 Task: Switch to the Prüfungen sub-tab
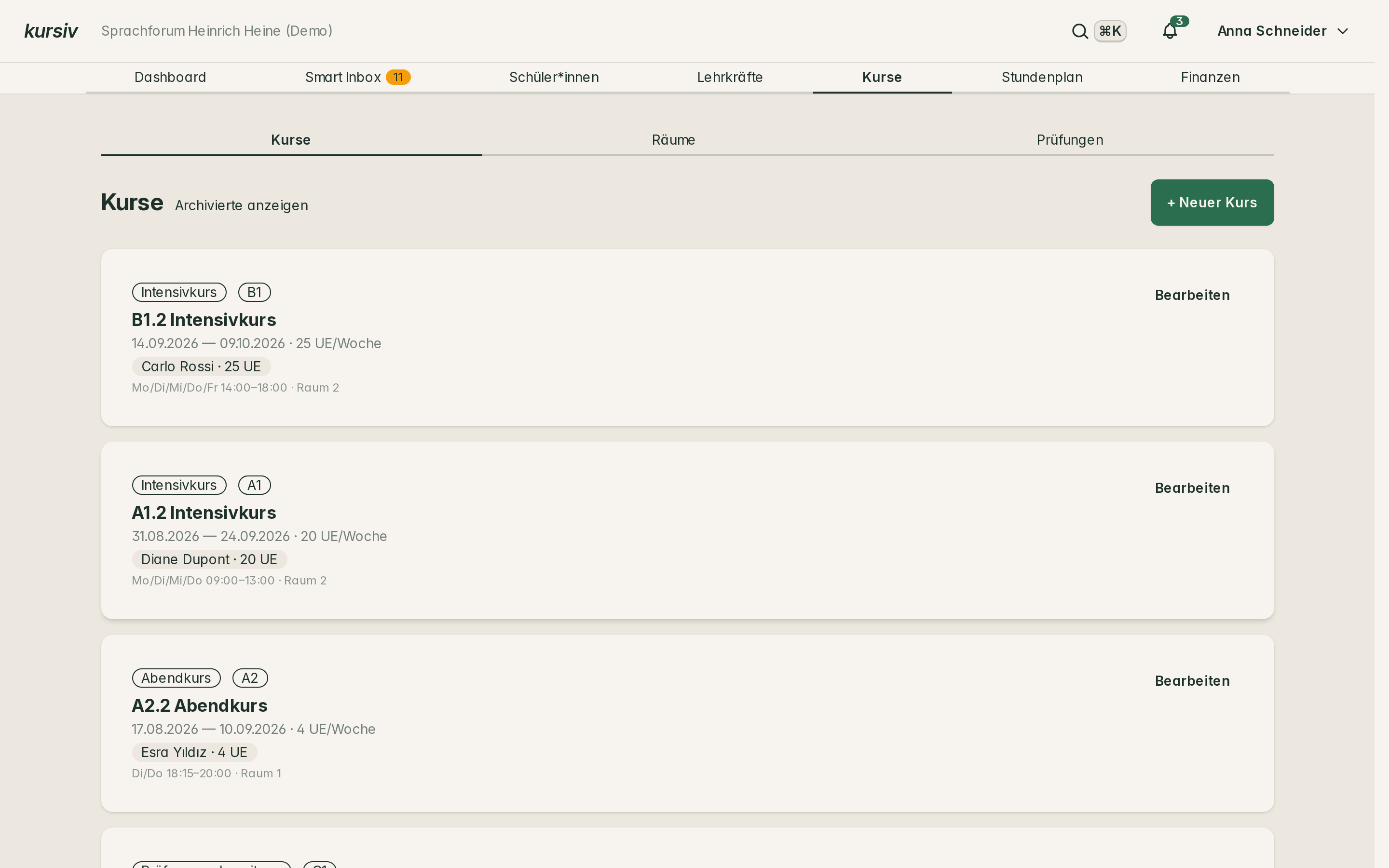click(x=1070, y=140)
